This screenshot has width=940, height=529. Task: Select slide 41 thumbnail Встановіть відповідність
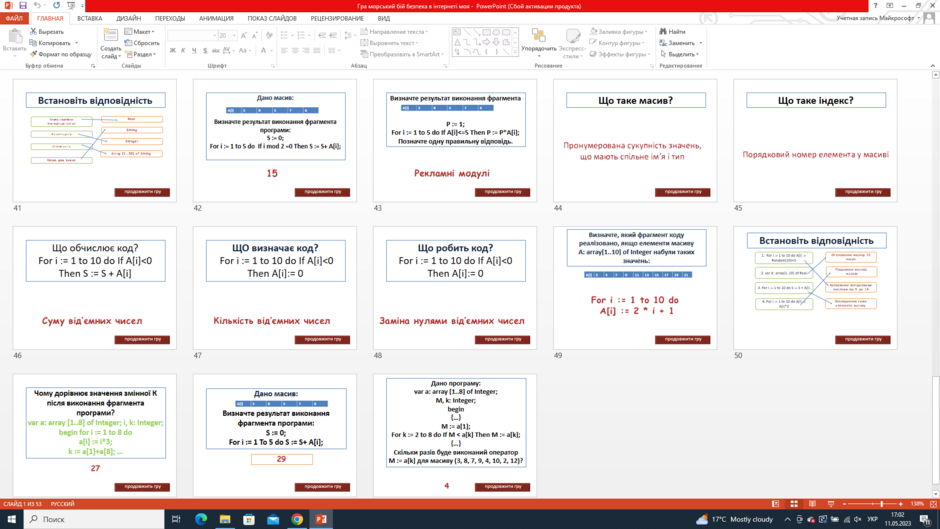95,140
